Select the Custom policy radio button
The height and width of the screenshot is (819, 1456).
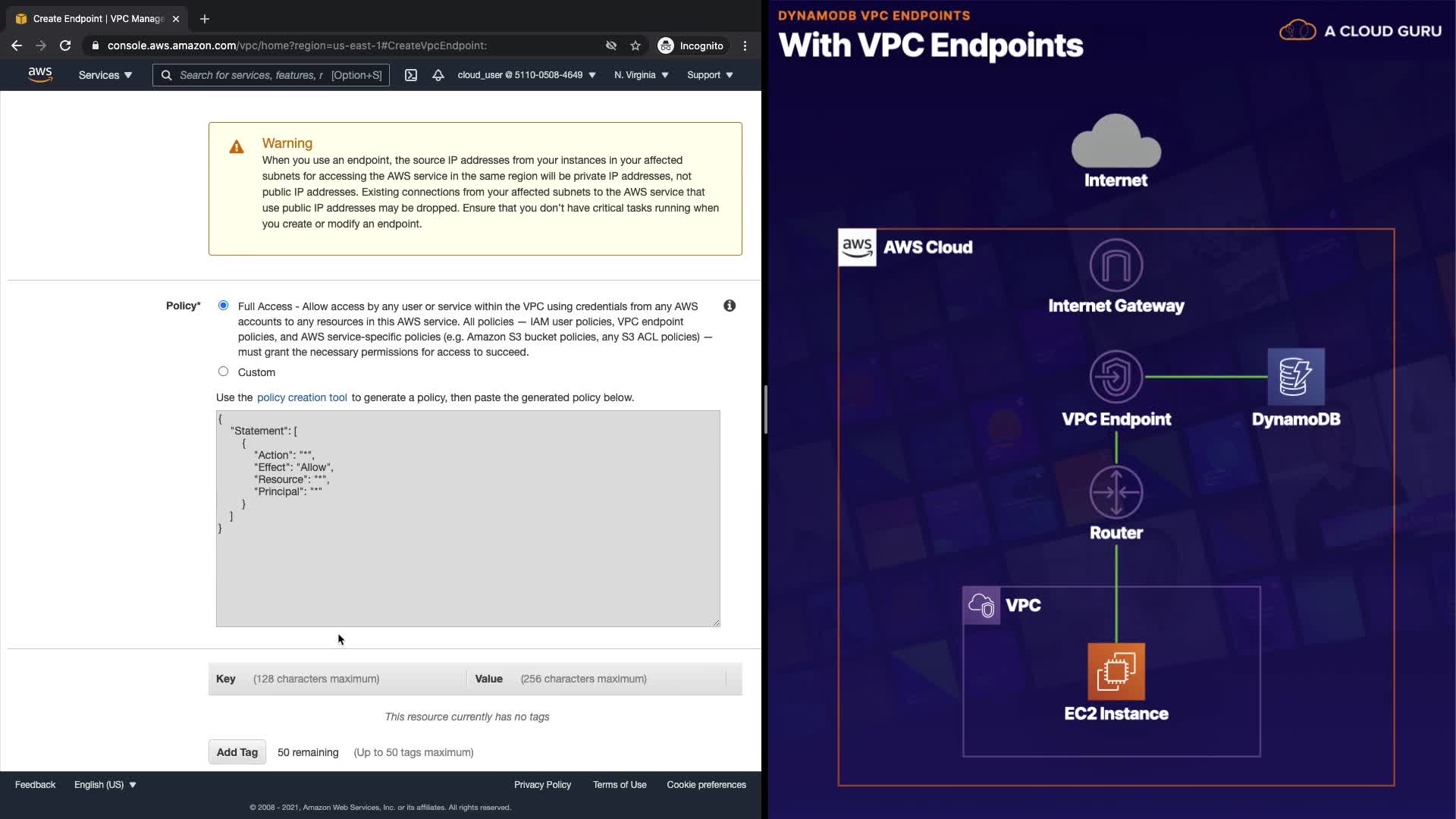pos(223,372)
